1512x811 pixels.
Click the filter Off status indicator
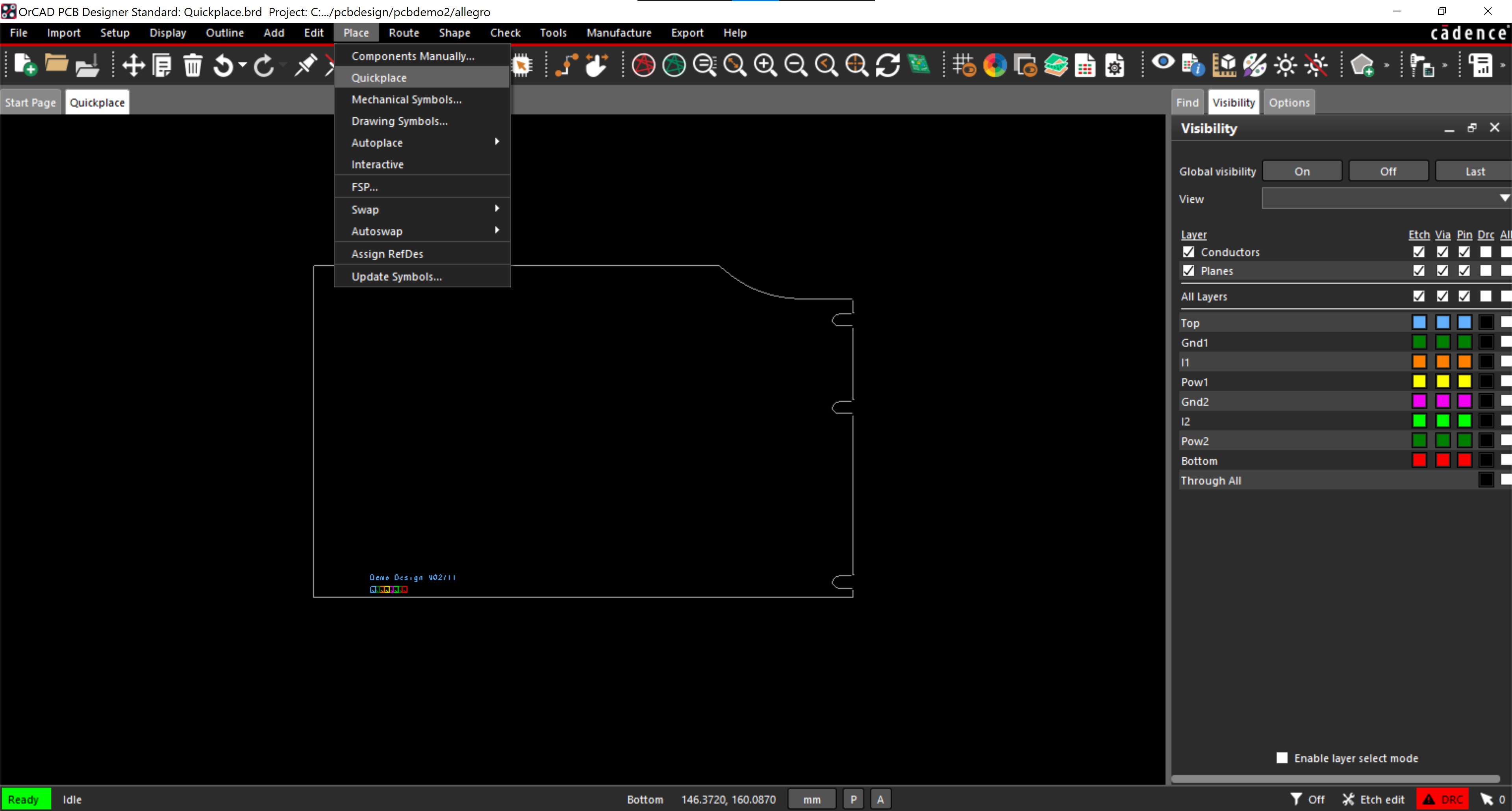[1308, 799]
